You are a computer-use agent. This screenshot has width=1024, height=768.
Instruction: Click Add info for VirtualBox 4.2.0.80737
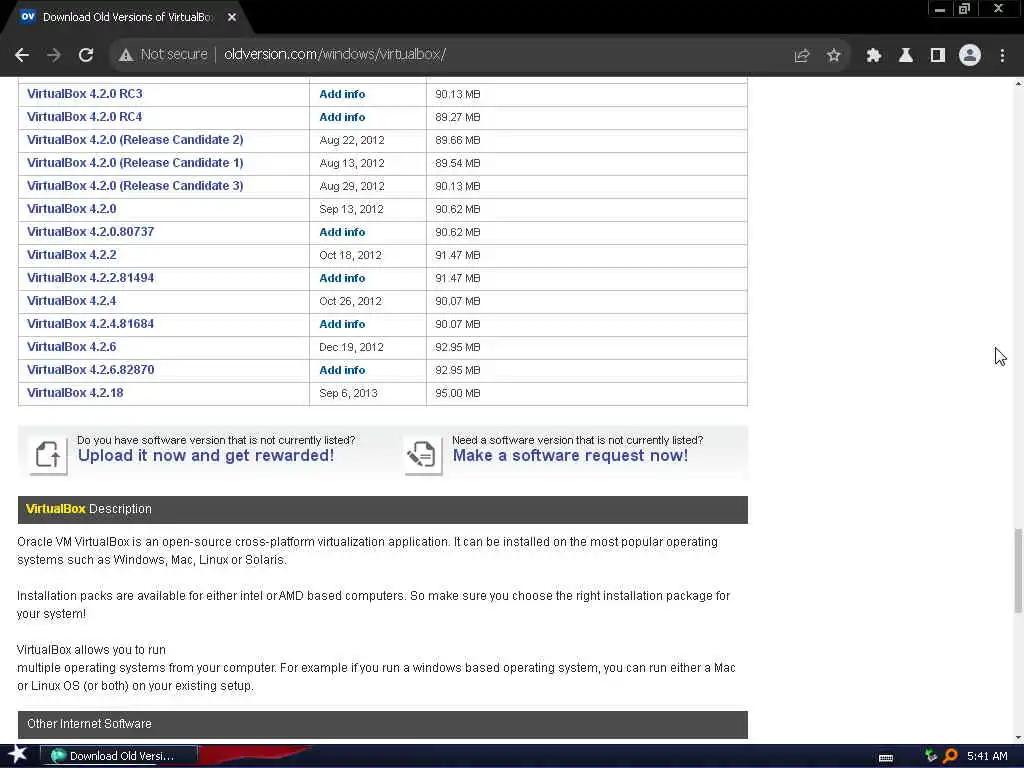(x=342, y=232)
